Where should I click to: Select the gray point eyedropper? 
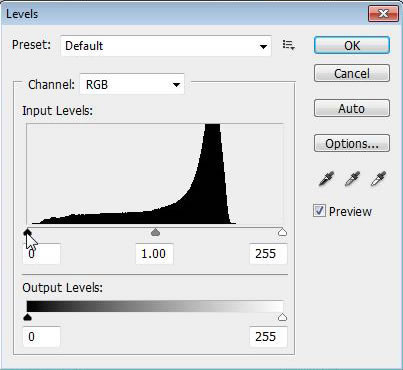(352, 179)
